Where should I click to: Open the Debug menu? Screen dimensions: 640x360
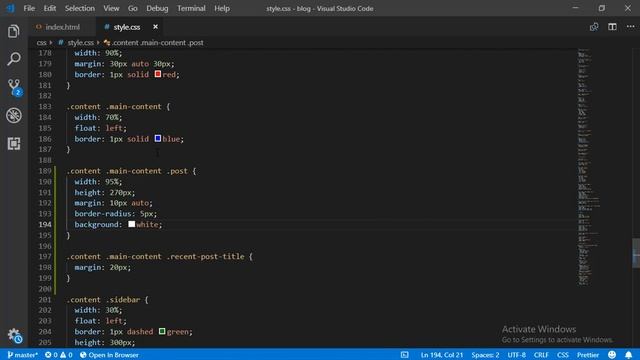coord(157,8)
